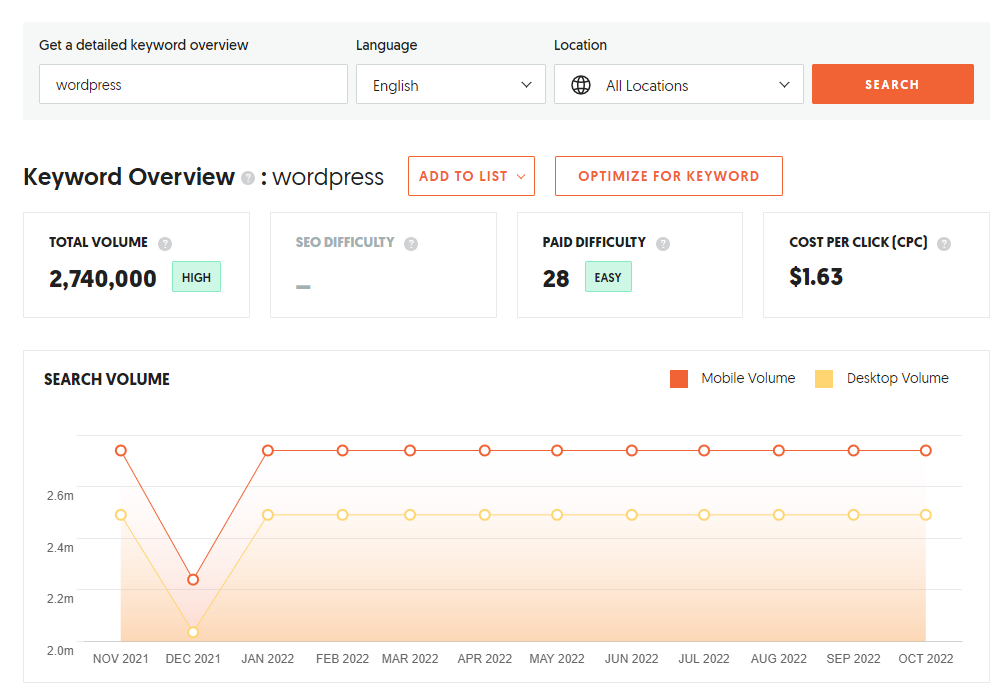The image size is (1002, 691).
Task: Select the NOV 2021 desktop volume data point
Action: point(121,515)
